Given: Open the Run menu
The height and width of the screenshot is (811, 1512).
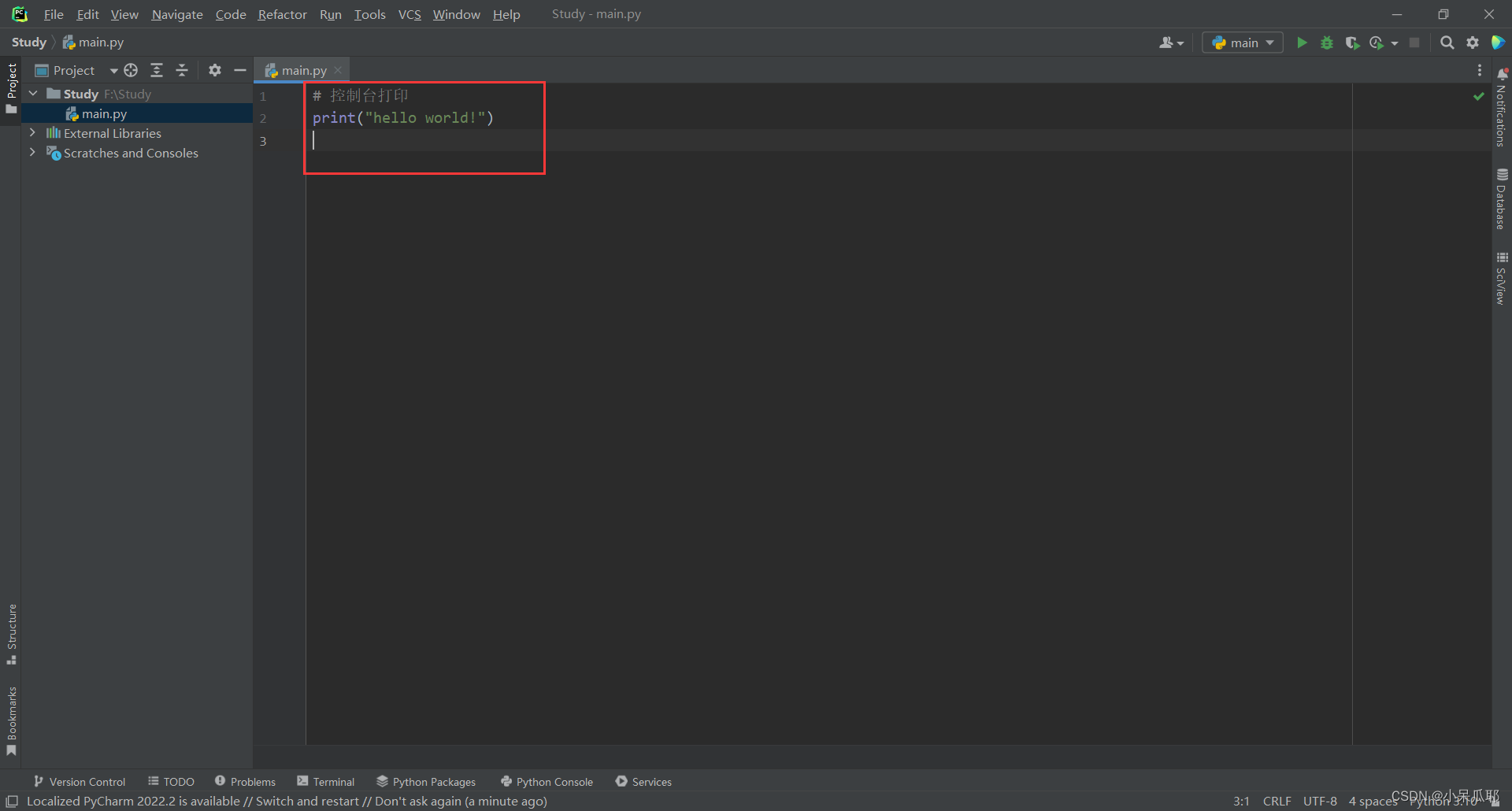Looking at the screenshot, I should (331, 14).
